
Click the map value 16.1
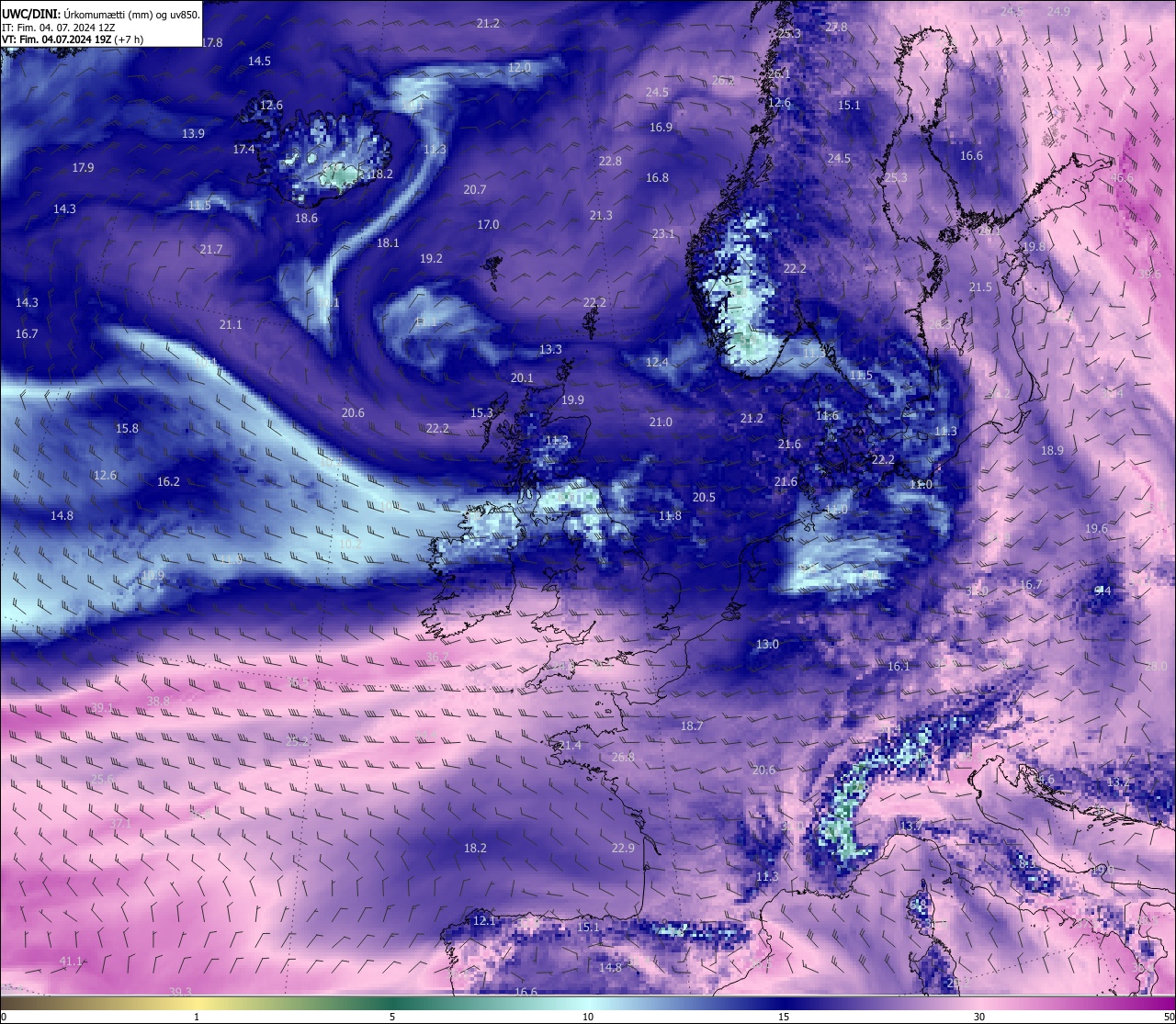(x=899, y=666)
